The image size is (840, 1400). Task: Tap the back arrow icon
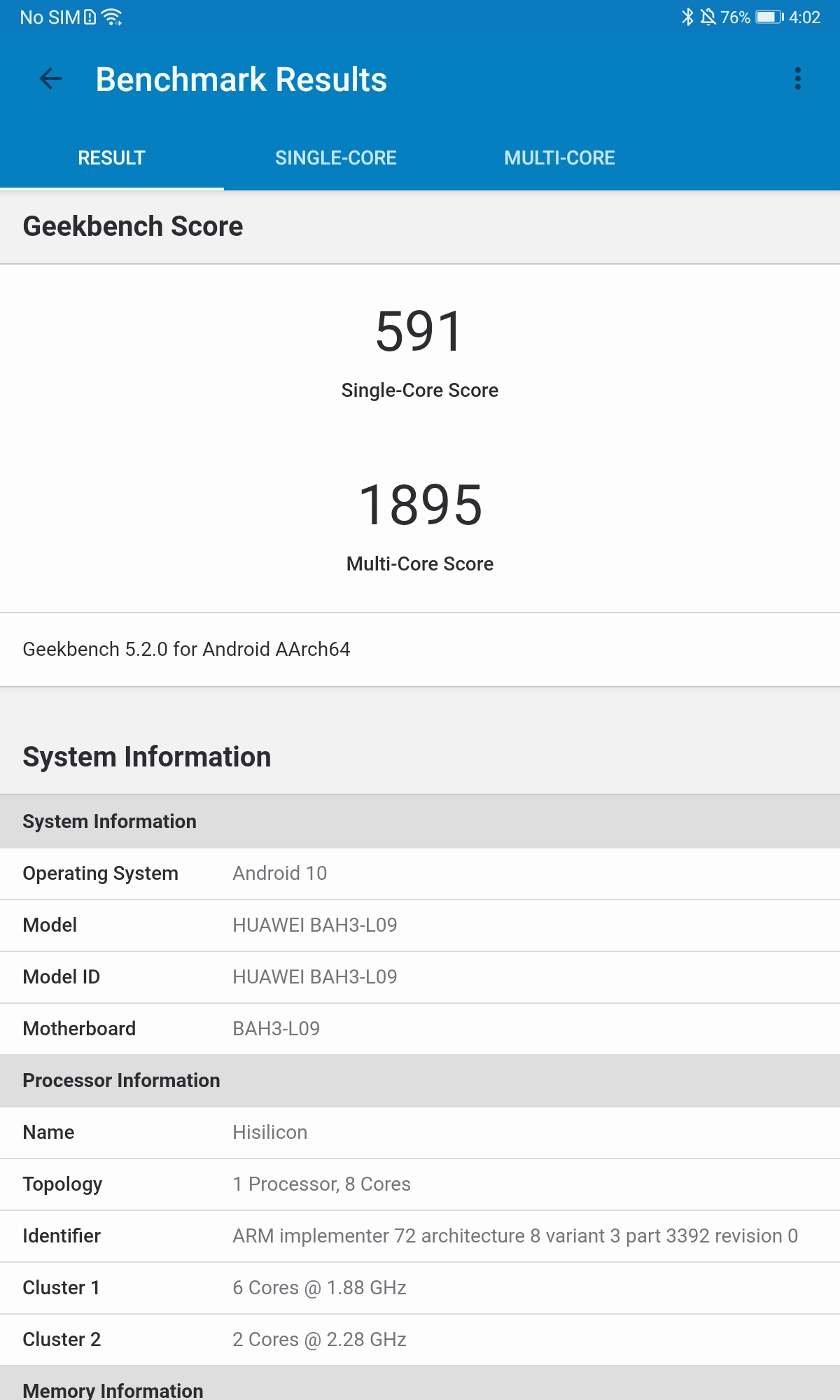click(x=50, y=79)
